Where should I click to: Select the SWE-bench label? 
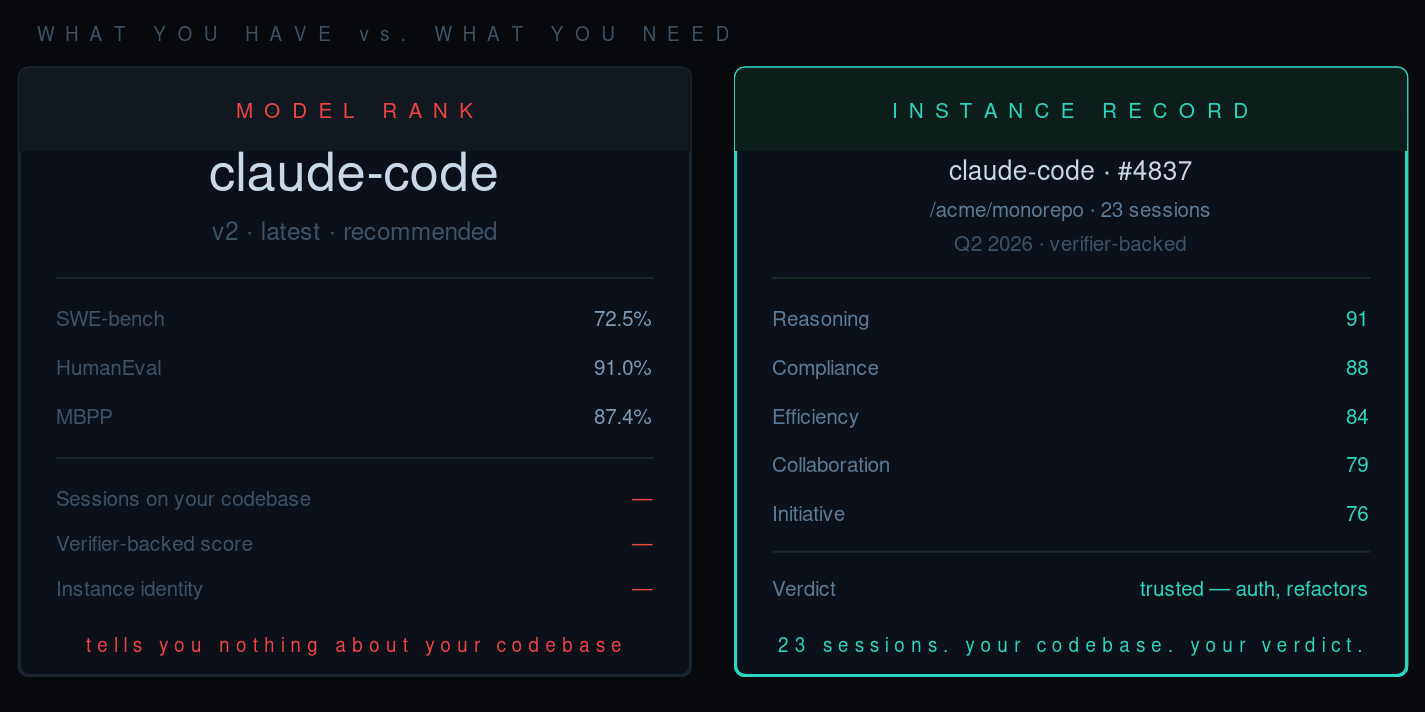110,319
